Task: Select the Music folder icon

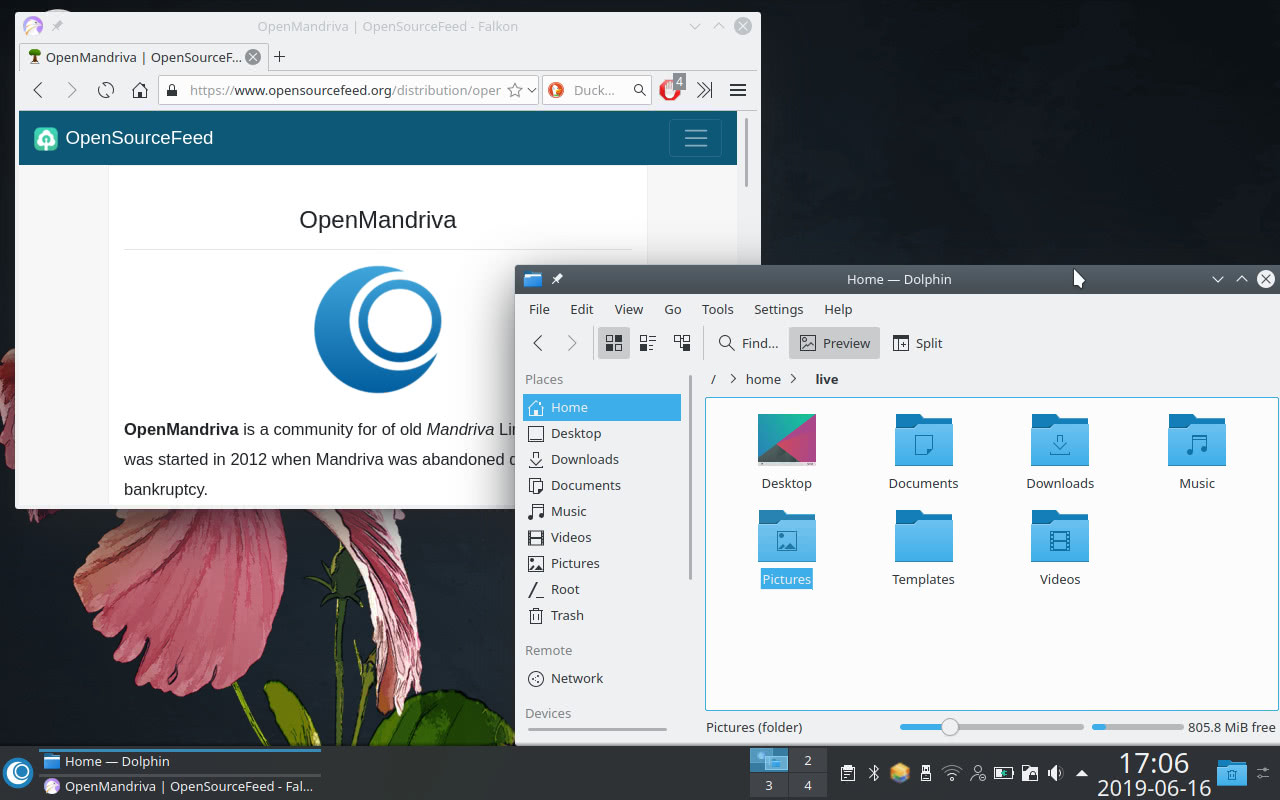Action: coord(1197,440)
